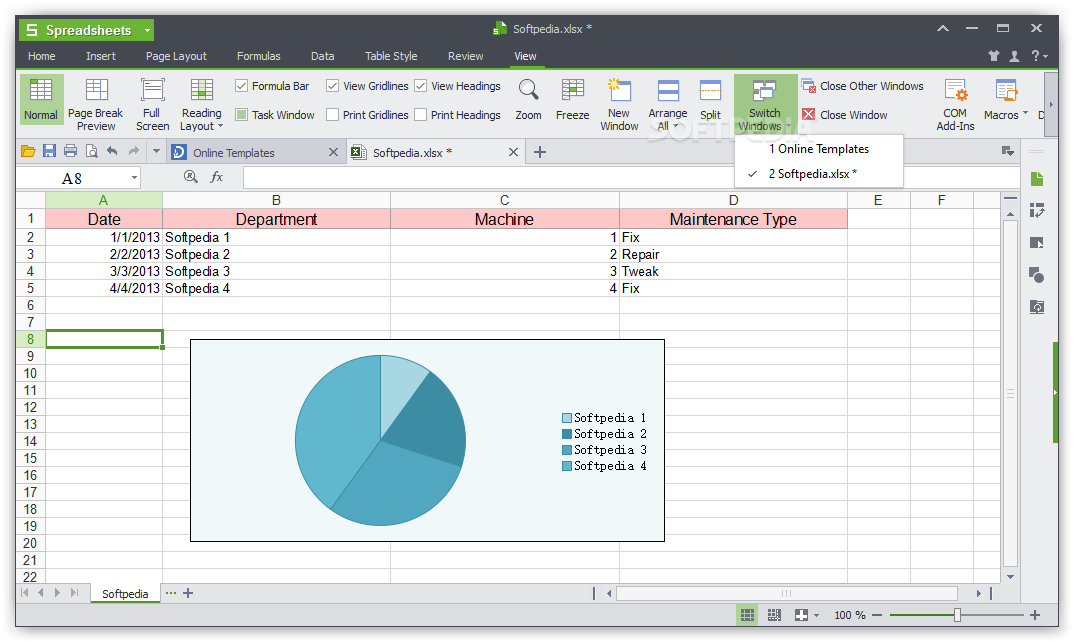Redo the last action

[134, 151]
